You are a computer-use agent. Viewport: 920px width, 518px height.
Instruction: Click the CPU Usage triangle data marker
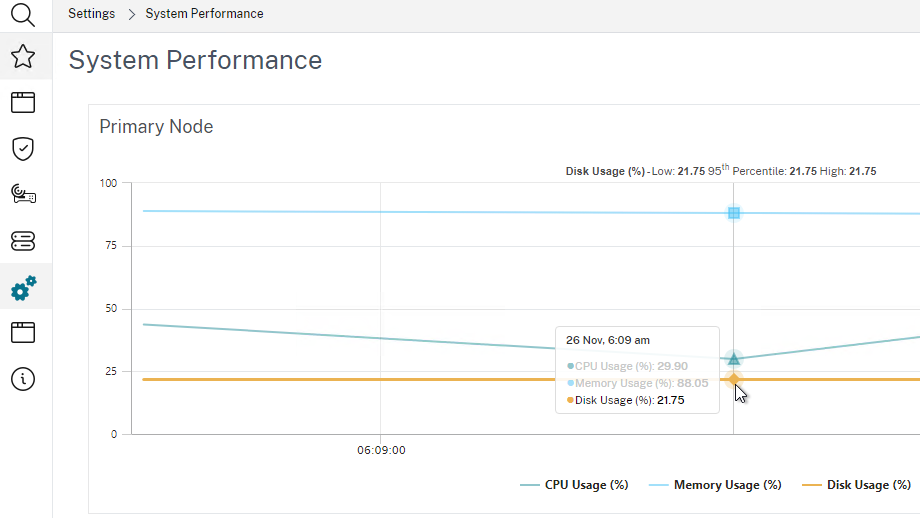click(x=734, y=358)
